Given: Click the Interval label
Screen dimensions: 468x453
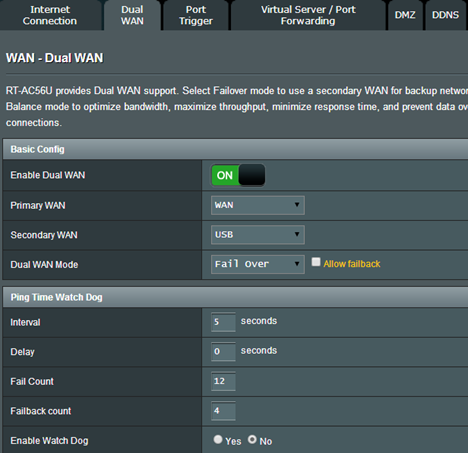Looking at the screenshot, I should coord(25,322).
